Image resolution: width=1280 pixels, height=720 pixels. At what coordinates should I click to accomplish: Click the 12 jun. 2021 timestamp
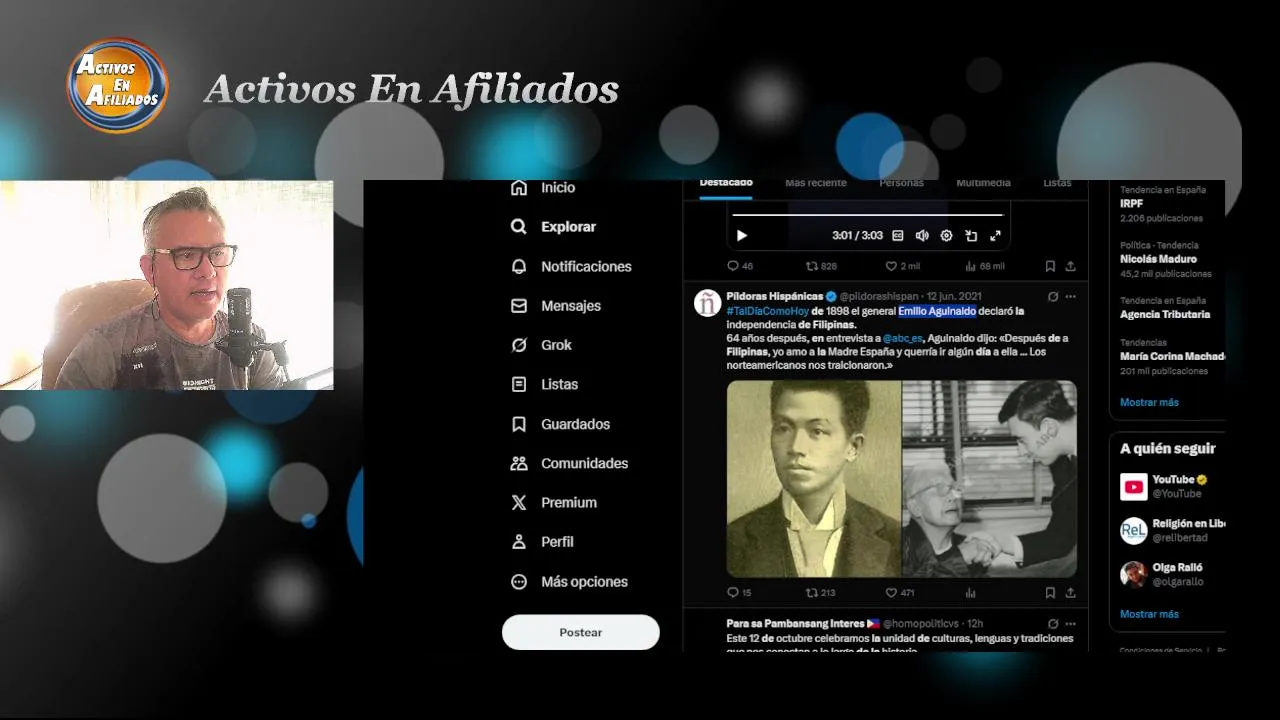click(x=954, y=297)
